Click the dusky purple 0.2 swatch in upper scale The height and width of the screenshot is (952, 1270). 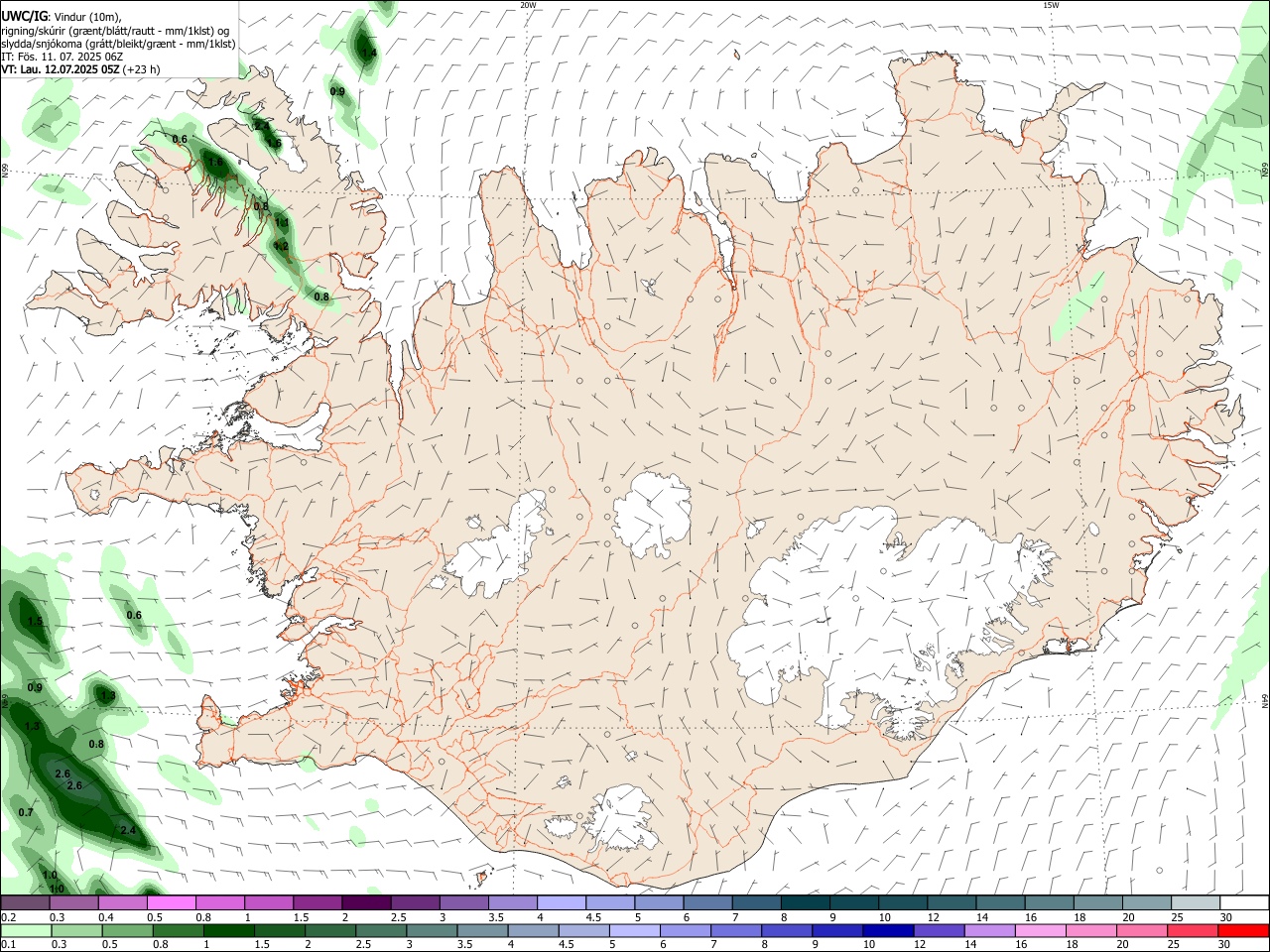click(25, 902)
